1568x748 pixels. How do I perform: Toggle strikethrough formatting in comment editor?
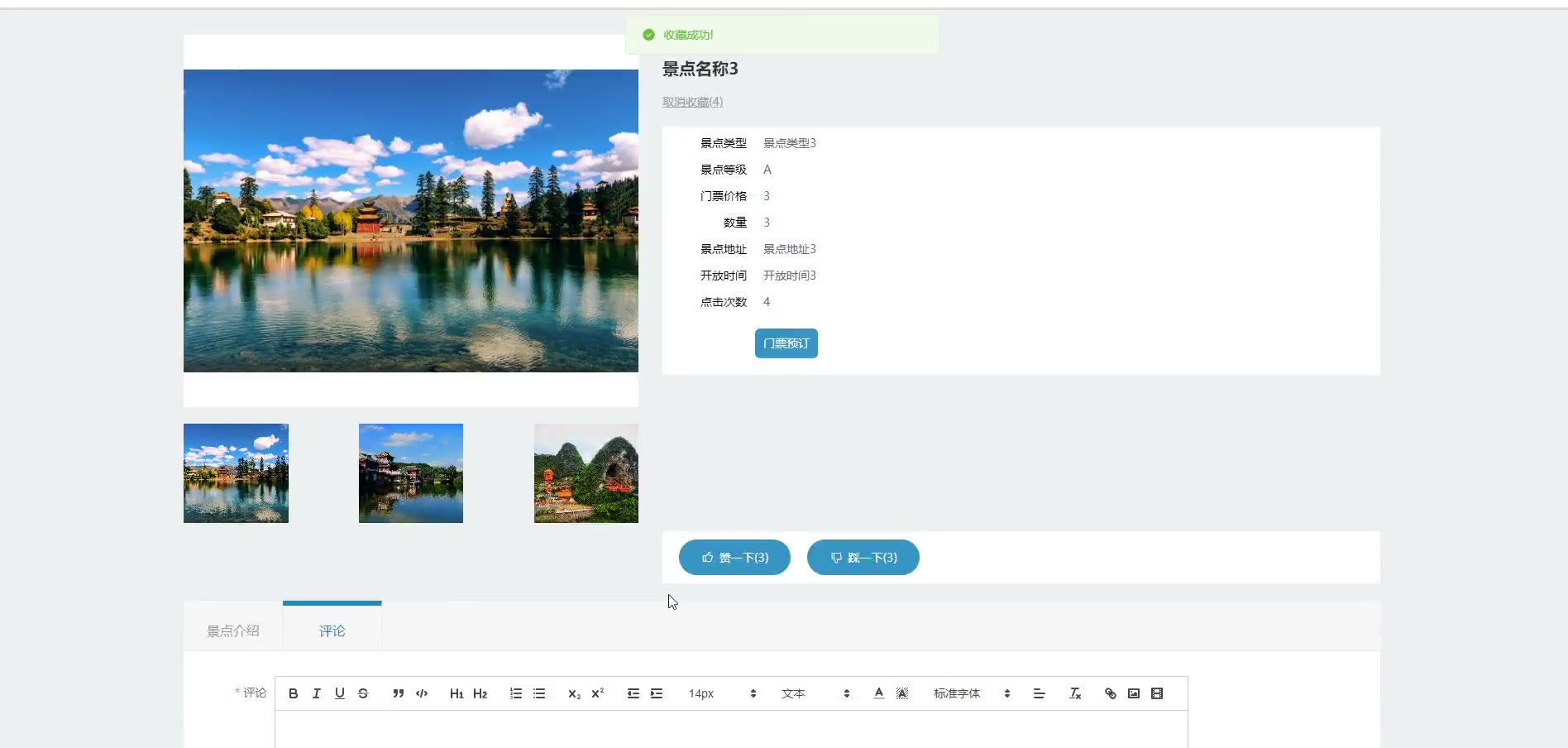362,693
